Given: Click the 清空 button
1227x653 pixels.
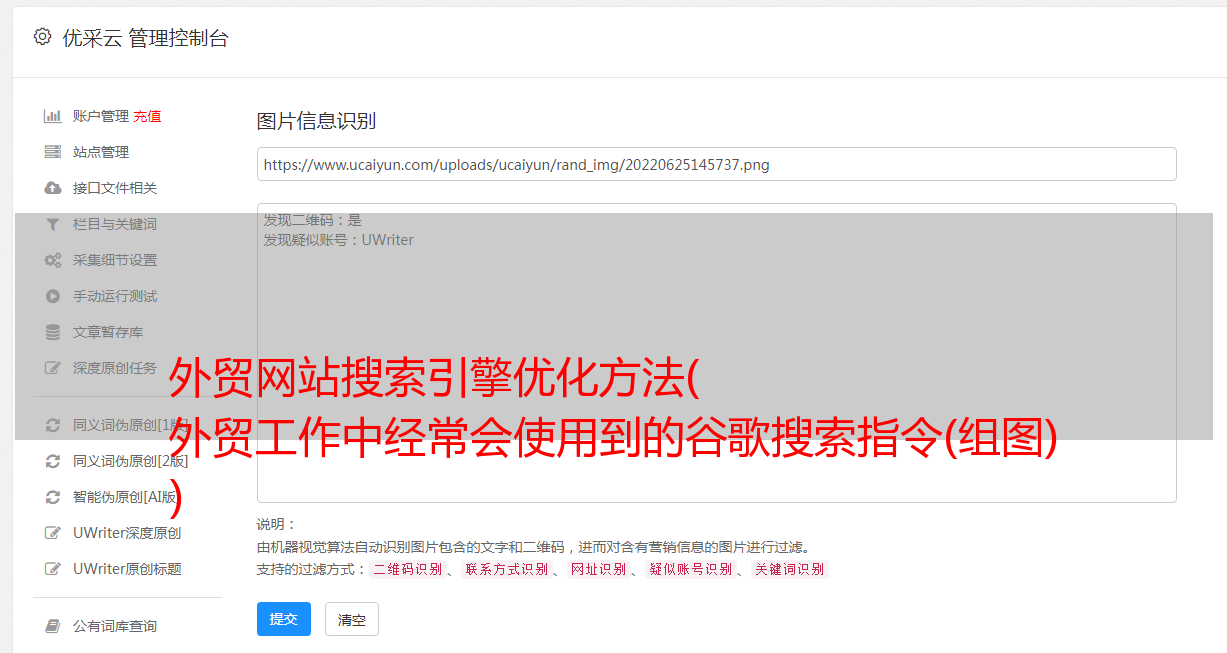Looking at the screenshot, I should (352, 620).
